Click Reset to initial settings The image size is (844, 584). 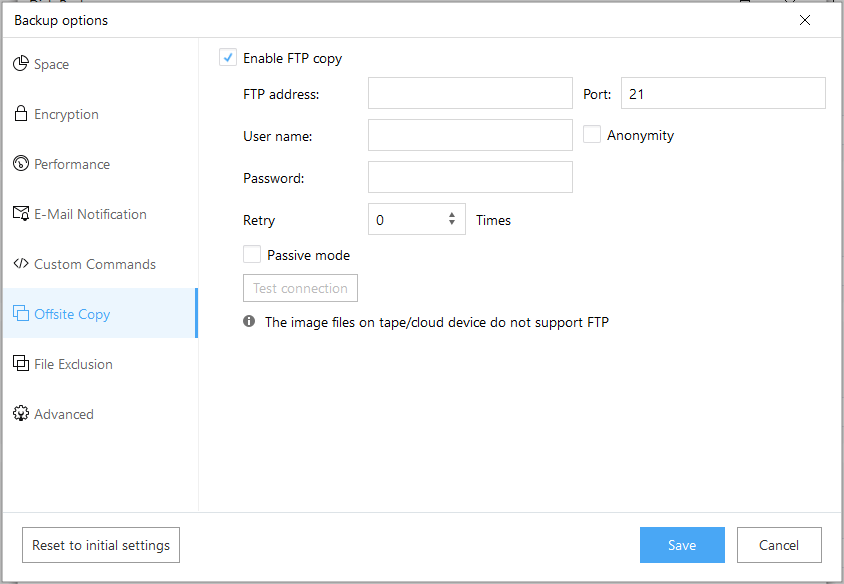pos(101,545)
